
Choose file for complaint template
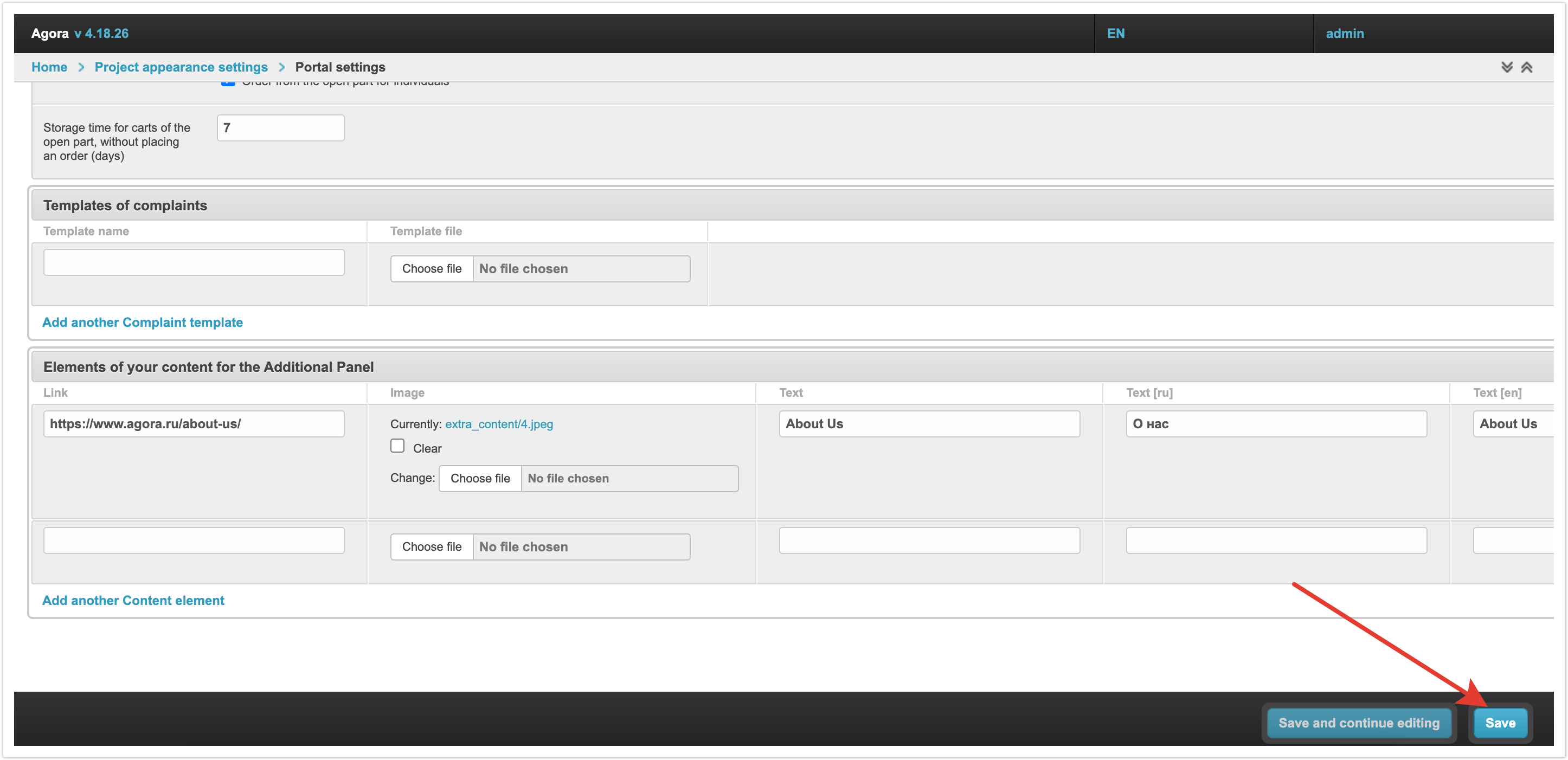coord(432,268)
